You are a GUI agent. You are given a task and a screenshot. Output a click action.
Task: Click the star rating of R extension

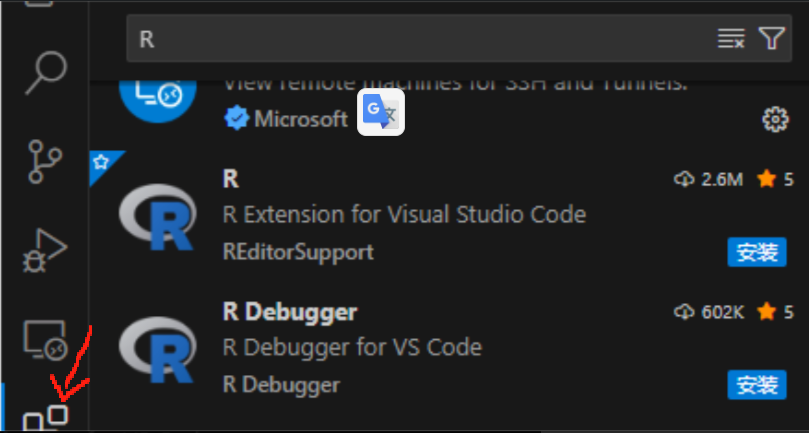click(775, 180)
